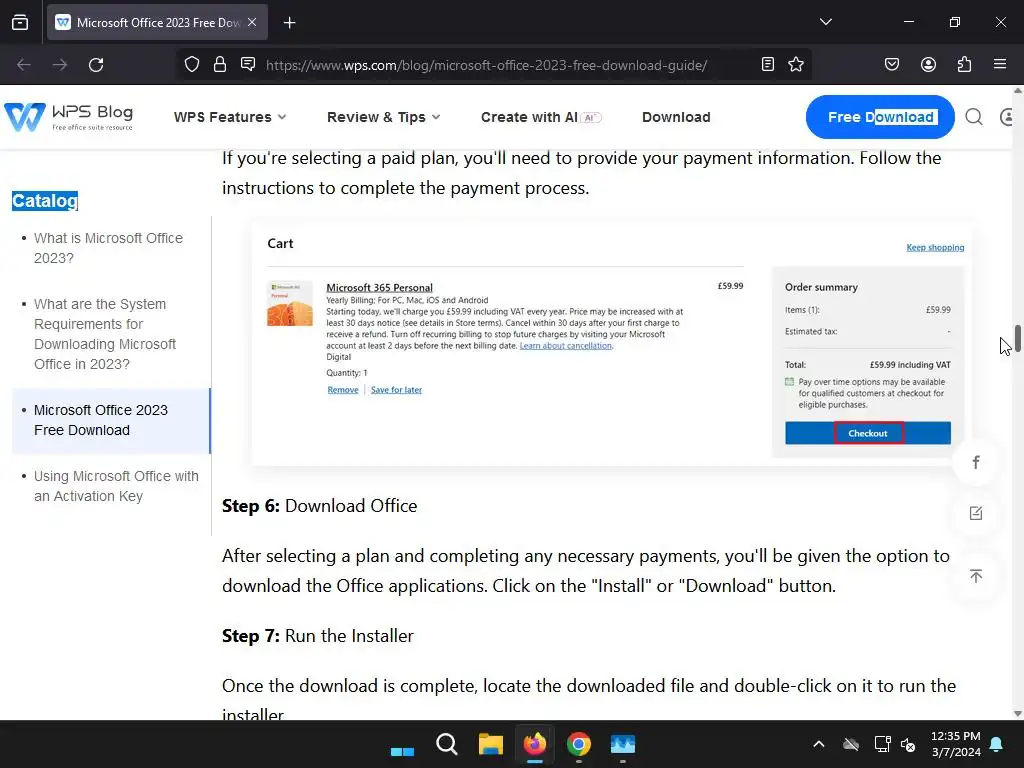The image size is (1024, 768).
Task: Open Firefox application hamburger menu
Action: tap(1000, 64)
